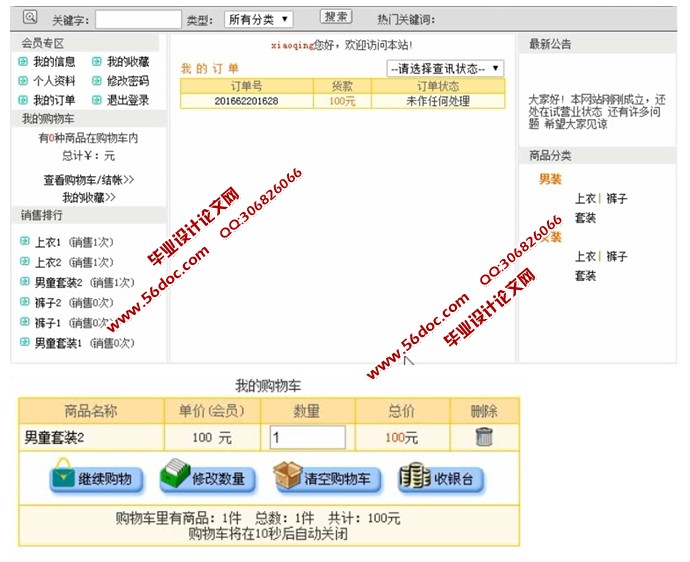Screen dimensions: 690x562
Task: Open 查看购物车/结帐 link
Action: pos(88,180)
